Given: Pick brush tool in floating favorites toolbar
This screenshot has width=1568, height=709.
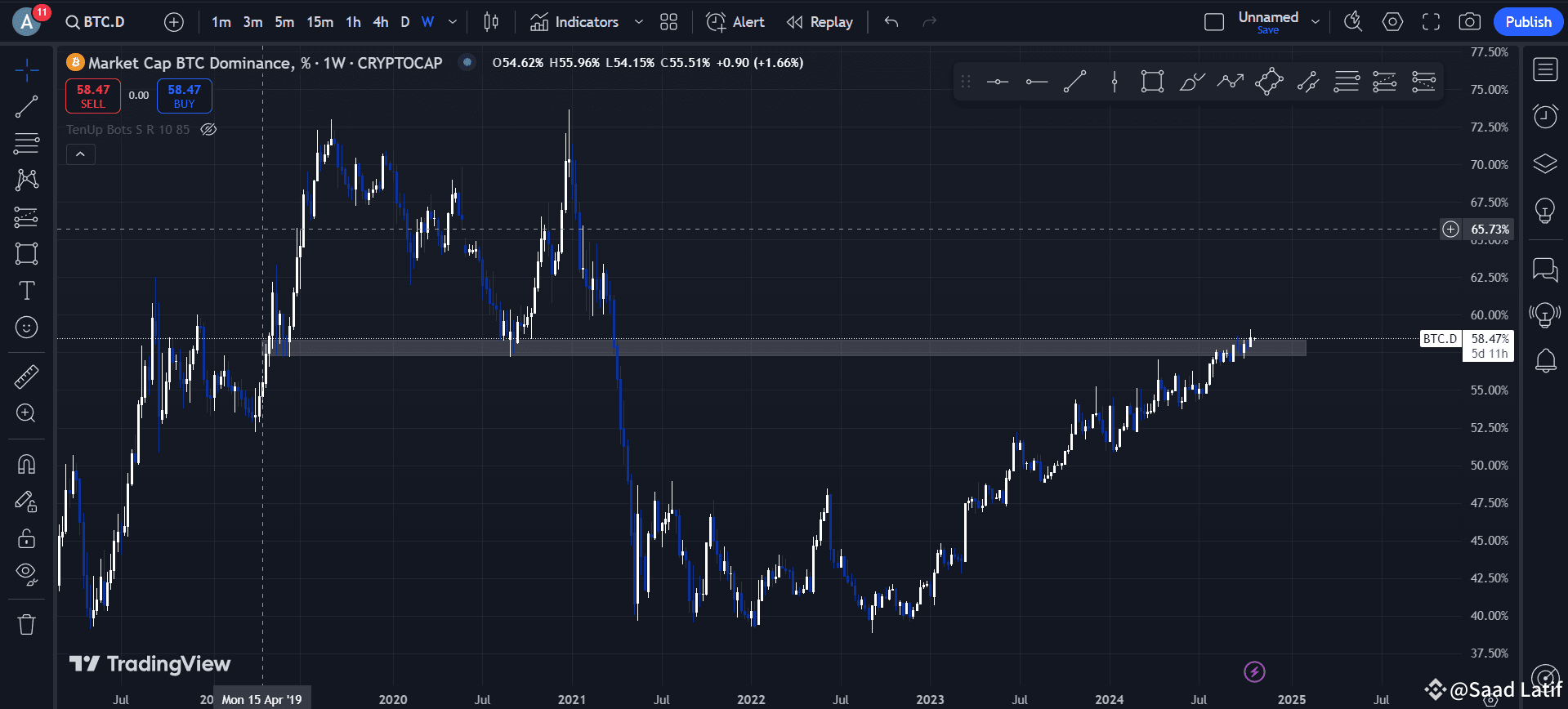Looking at the screenshot, I should [x=1192, y=82].
